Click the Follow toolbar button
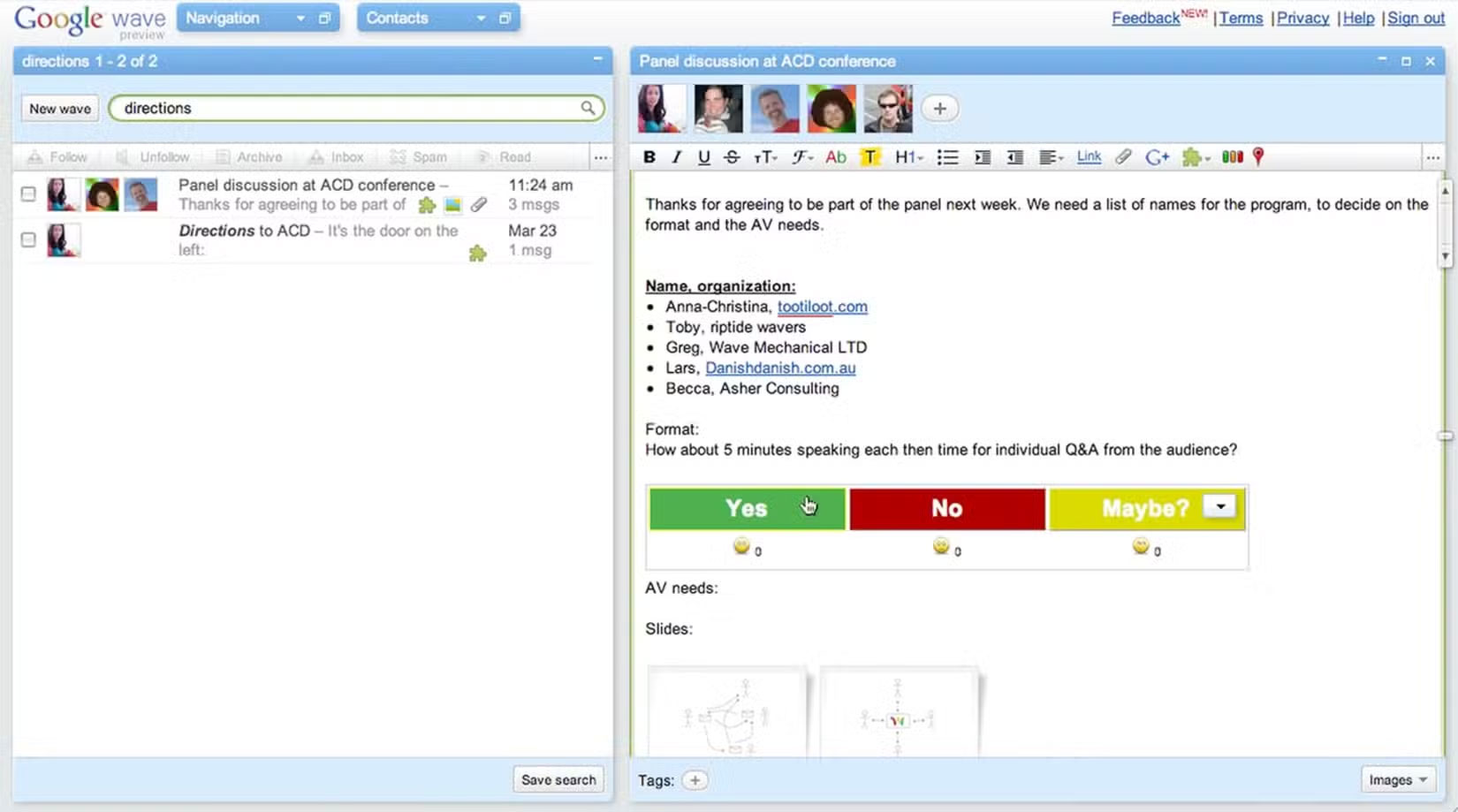This screenshot has height=812, width=1458. 57,157
